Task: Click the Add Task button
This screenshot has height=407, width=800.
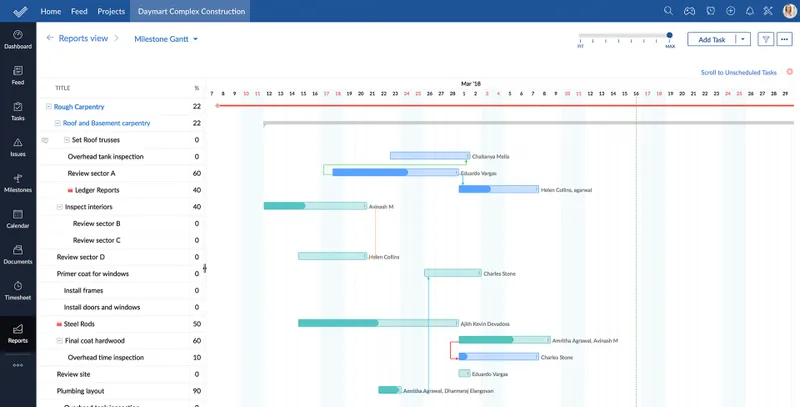Action: point(712,39)
